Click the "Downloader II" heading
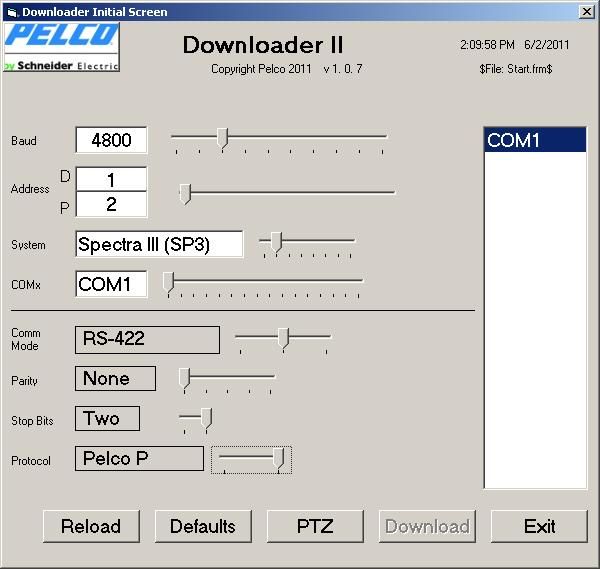 pos(263,45)
